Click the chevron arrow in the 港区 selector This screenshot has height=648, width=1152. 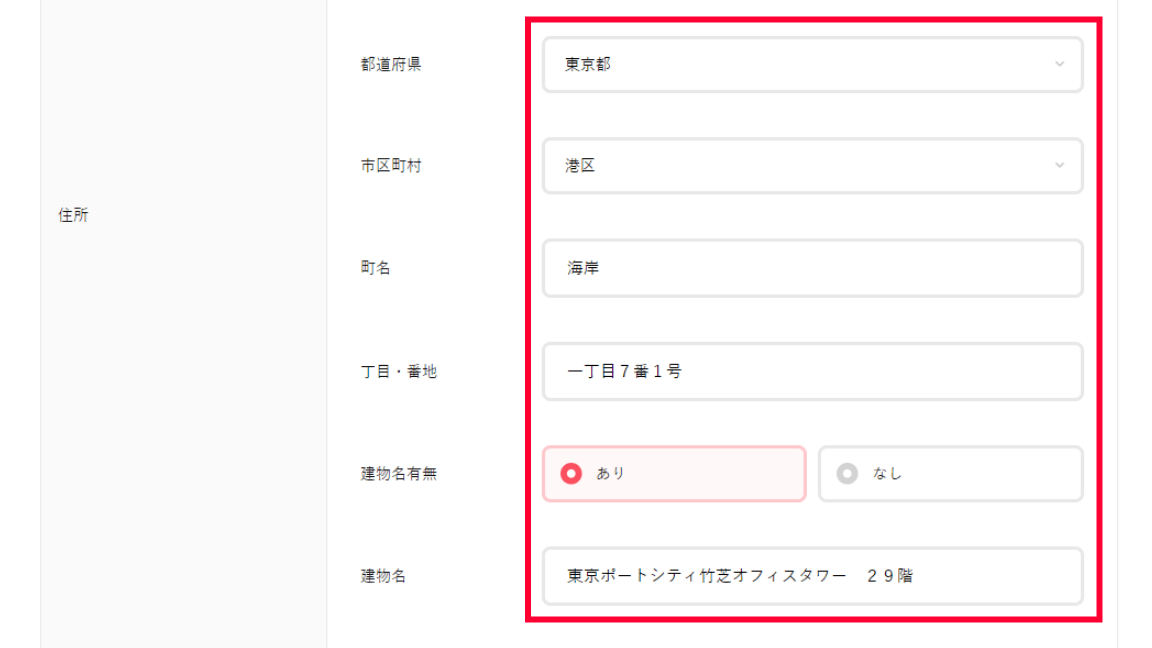1059,166
